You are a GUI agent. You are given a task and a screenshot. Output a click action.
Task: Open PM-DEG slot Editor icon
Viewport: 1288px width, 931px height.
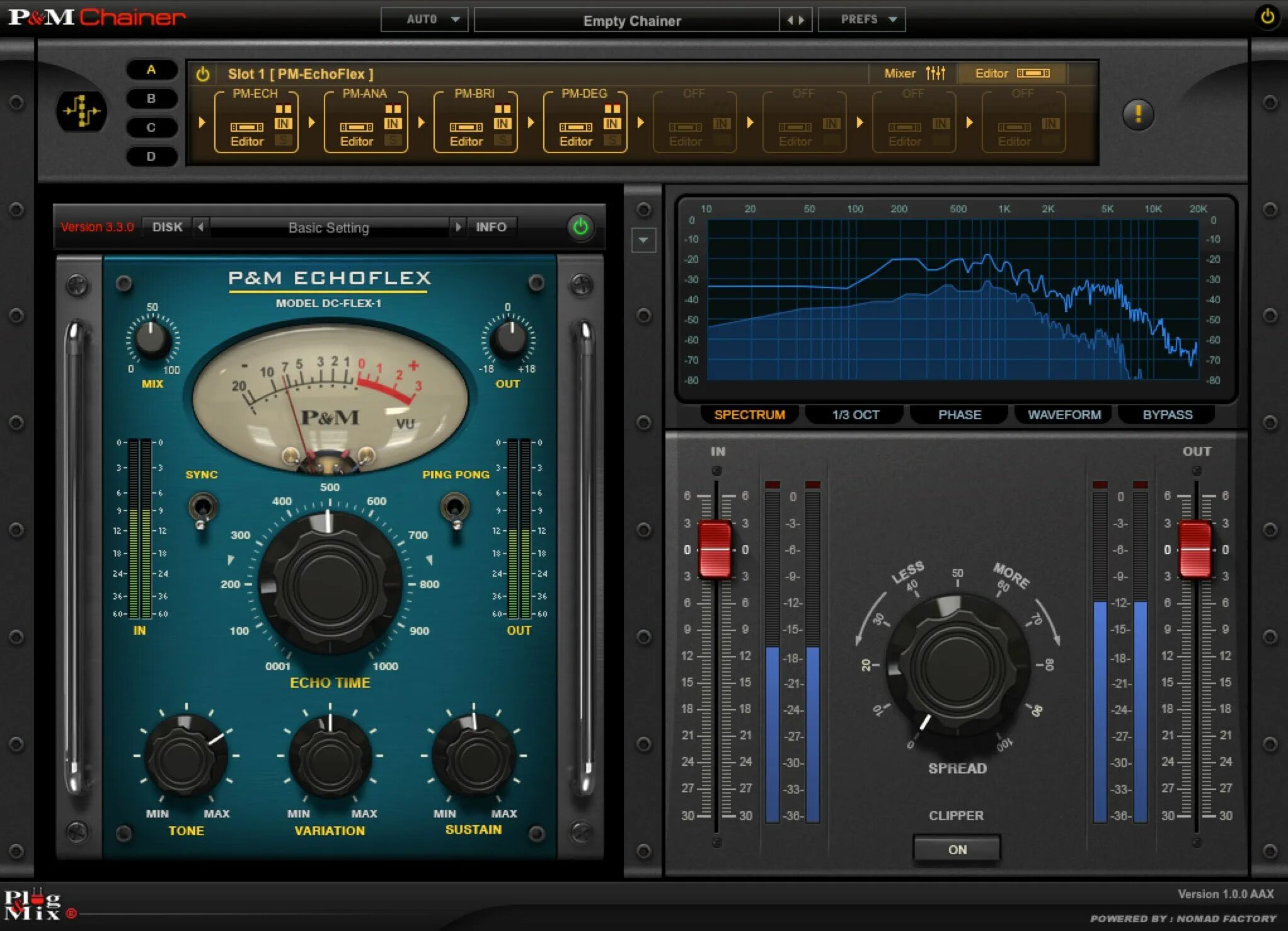575,128
